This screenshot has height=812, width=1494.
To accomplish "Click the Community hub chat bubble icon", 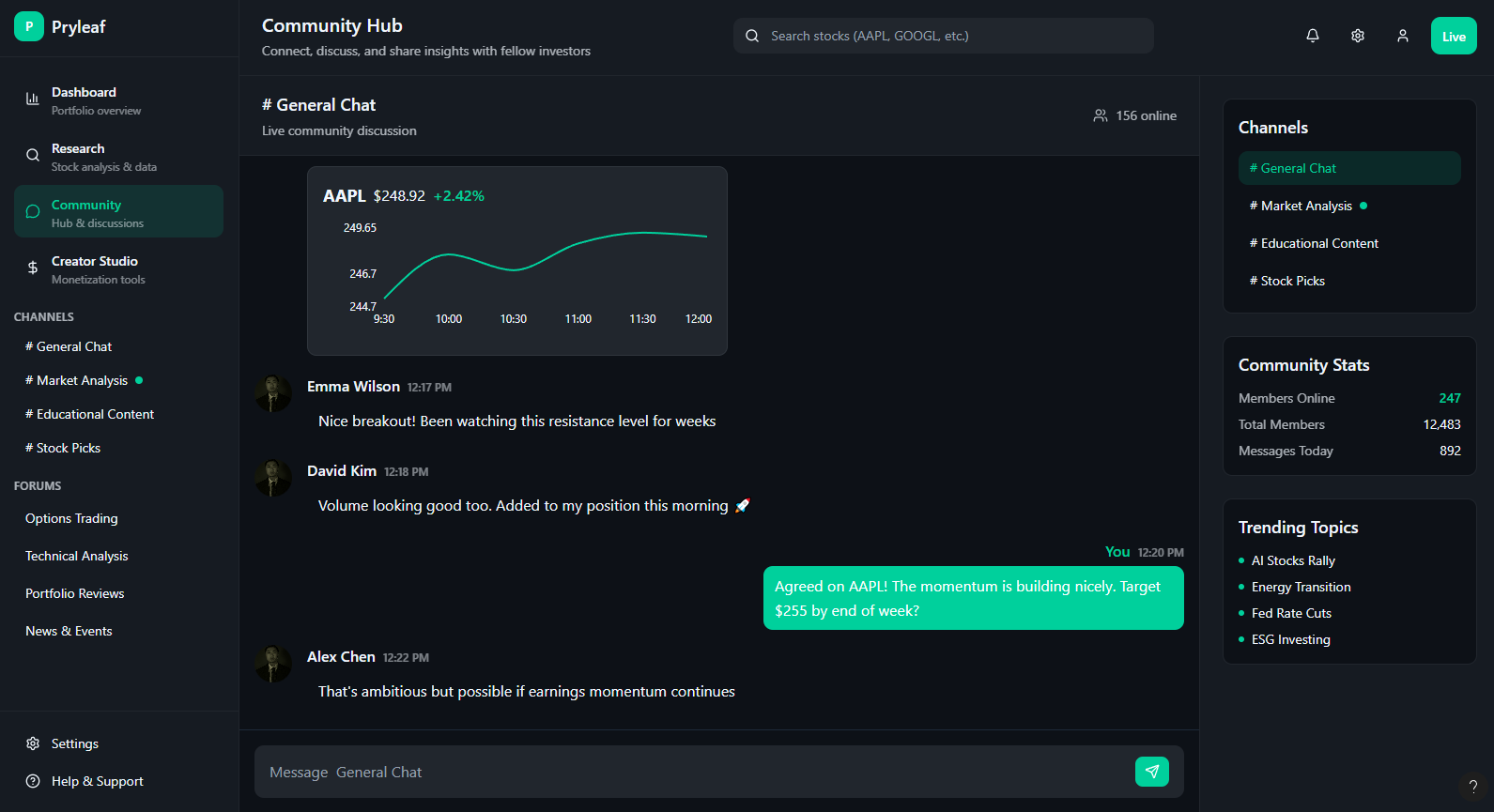I will pyautogui.click(x=32, y=211).
